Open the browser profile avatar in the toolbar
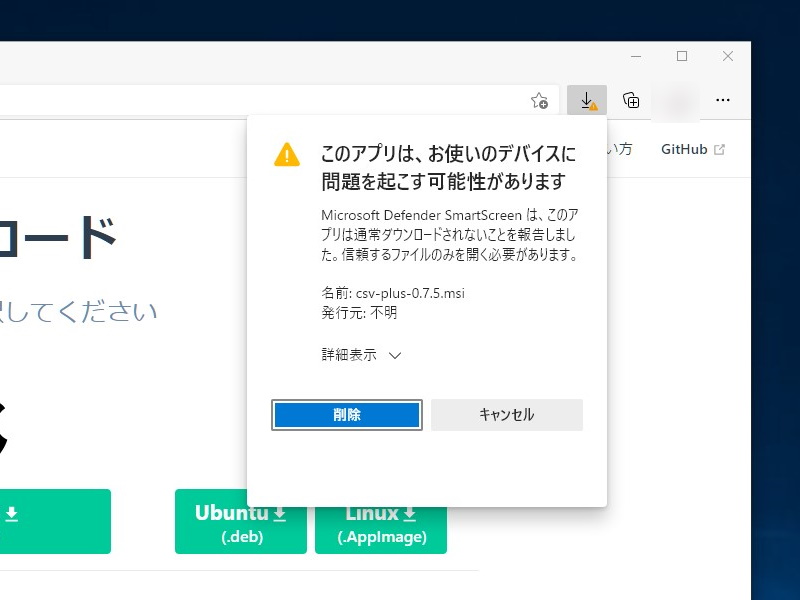This screenshot has width=800, height=600. point(676,100)
